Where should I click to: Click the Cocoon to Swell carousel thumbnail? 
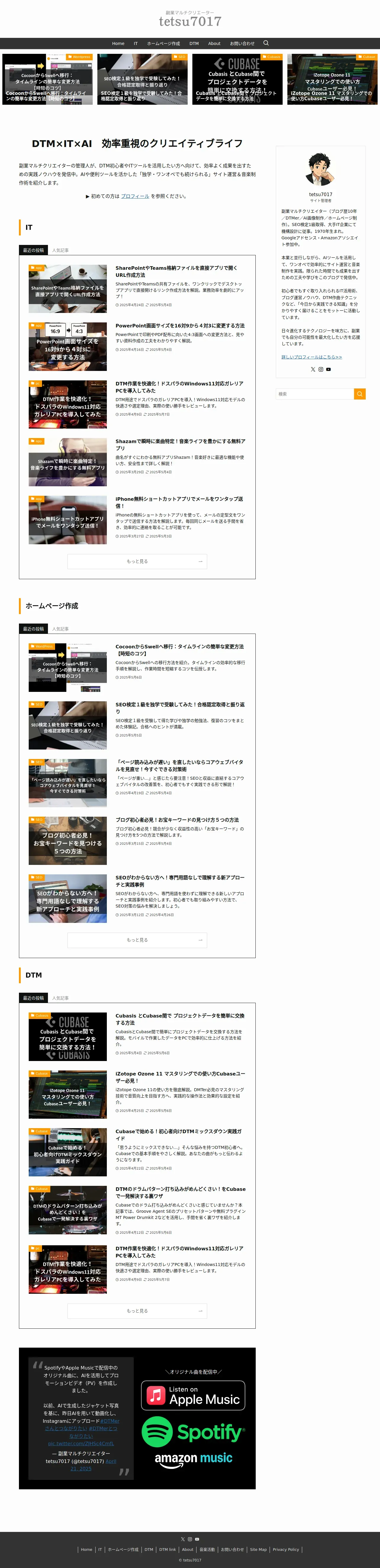pos(47,79)
